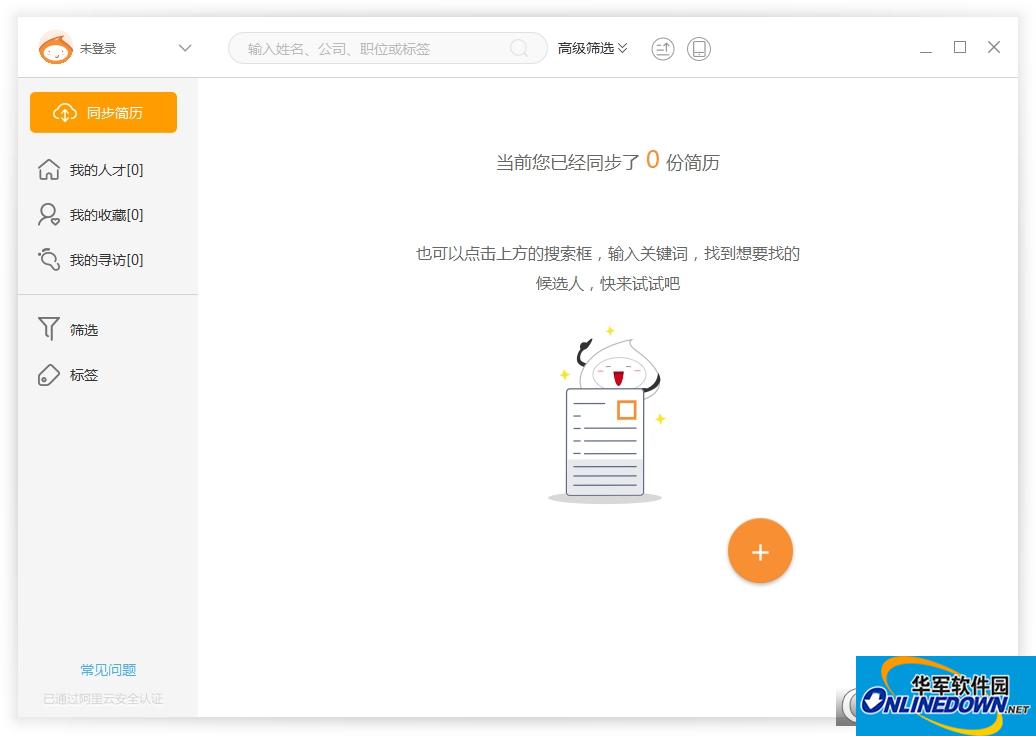This screenshot has height=736, width=1036.
Task: Click the tag icon beside 标签
Action: point(49,375)
